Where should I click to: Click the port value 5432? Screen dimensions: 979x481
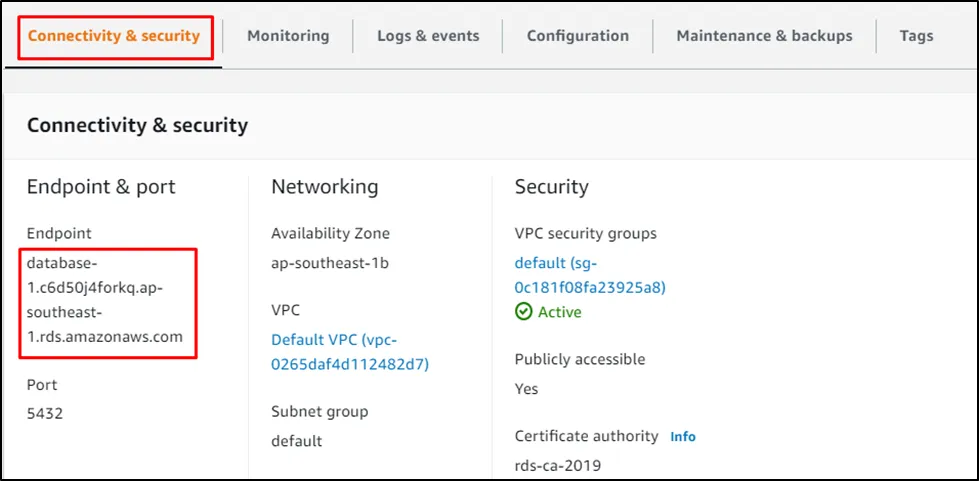coord(45,413)
